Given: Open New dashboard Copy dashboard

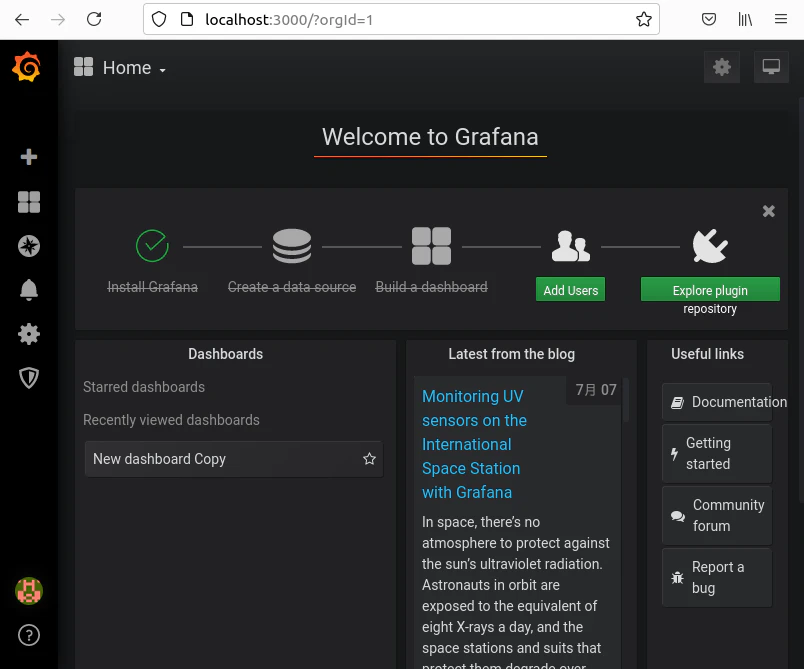Looking at the screenshot, I should pyautogui.click(x=234, y=459).
